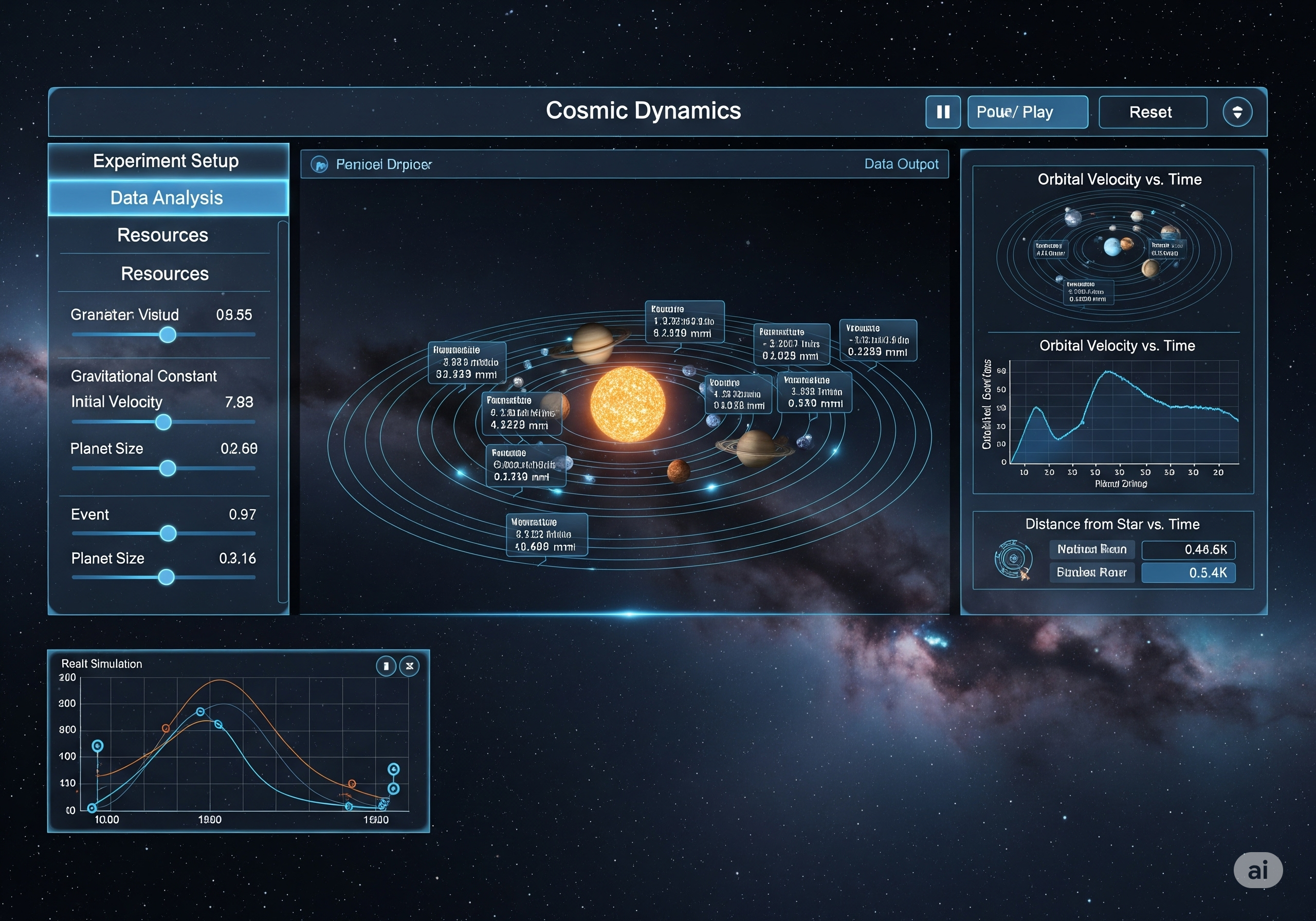Click the Initial Velocity slider handle
1316x921 pixels.
163,422
